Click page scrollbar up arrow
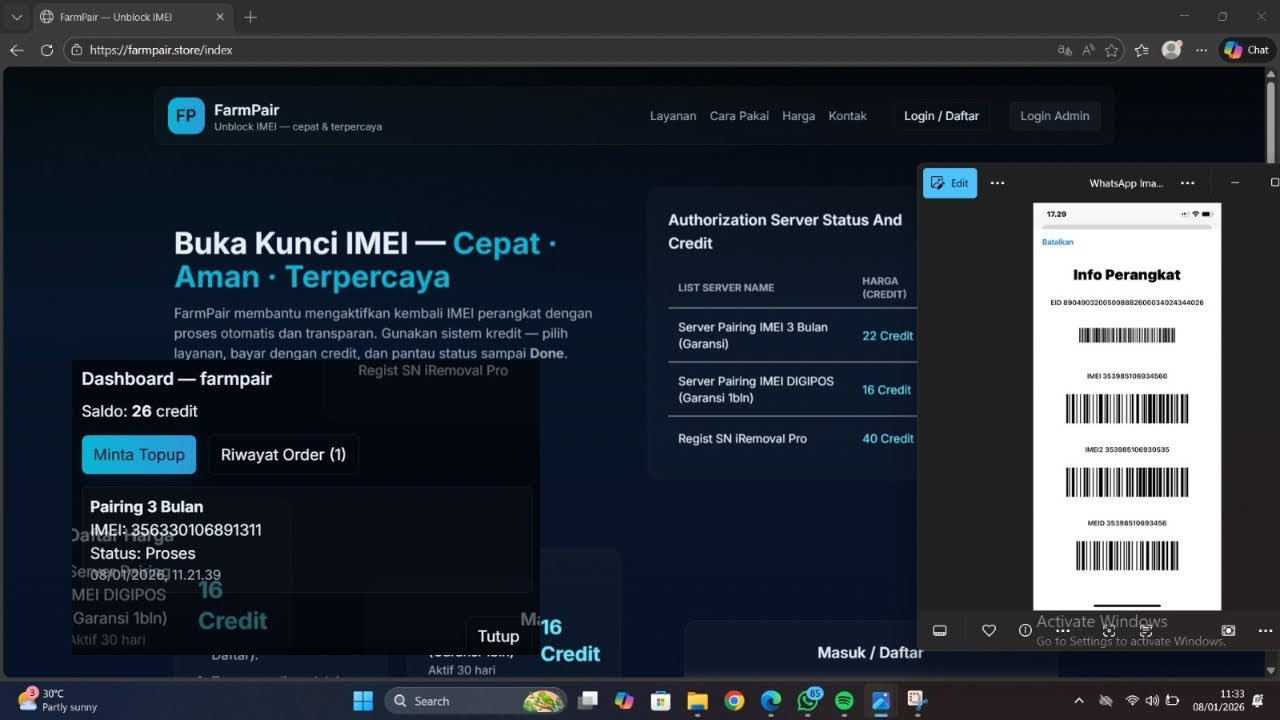The image size is (1280, 720). click(1272, 76)
